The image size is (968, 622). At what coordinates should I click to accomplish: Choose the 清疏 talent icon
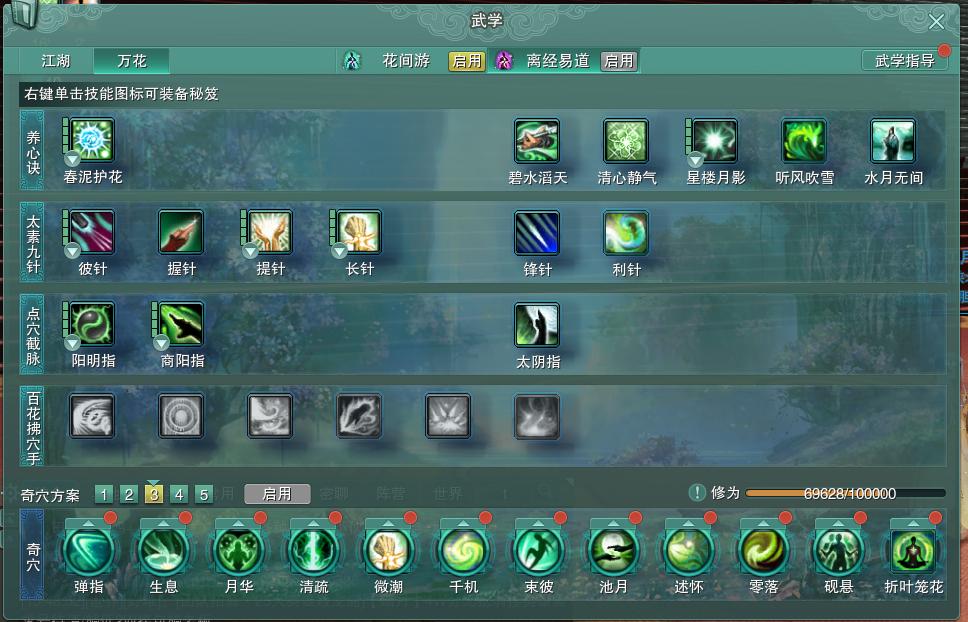coord(314,551)
